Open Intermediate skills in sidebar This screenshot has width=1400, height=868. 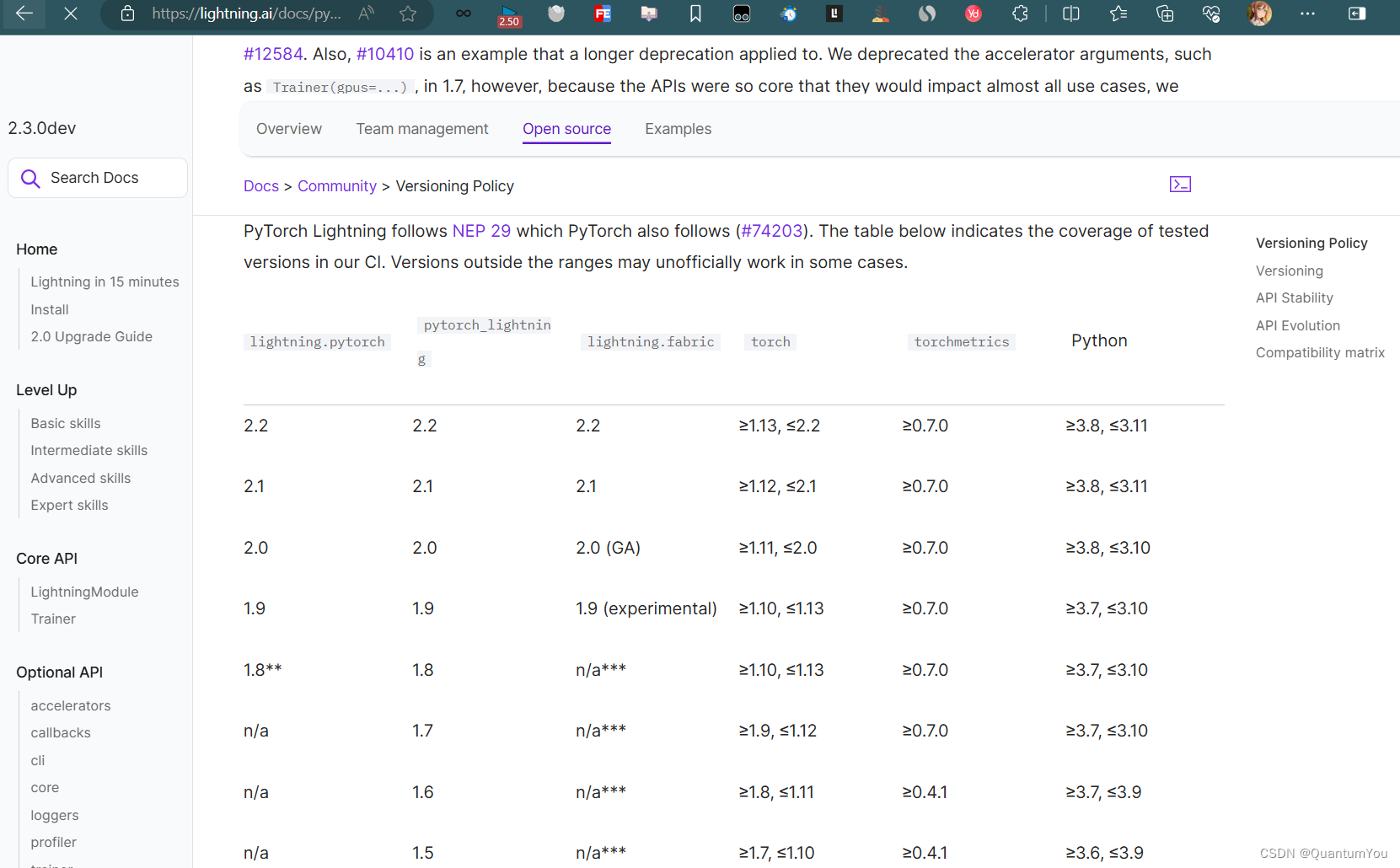89,450
